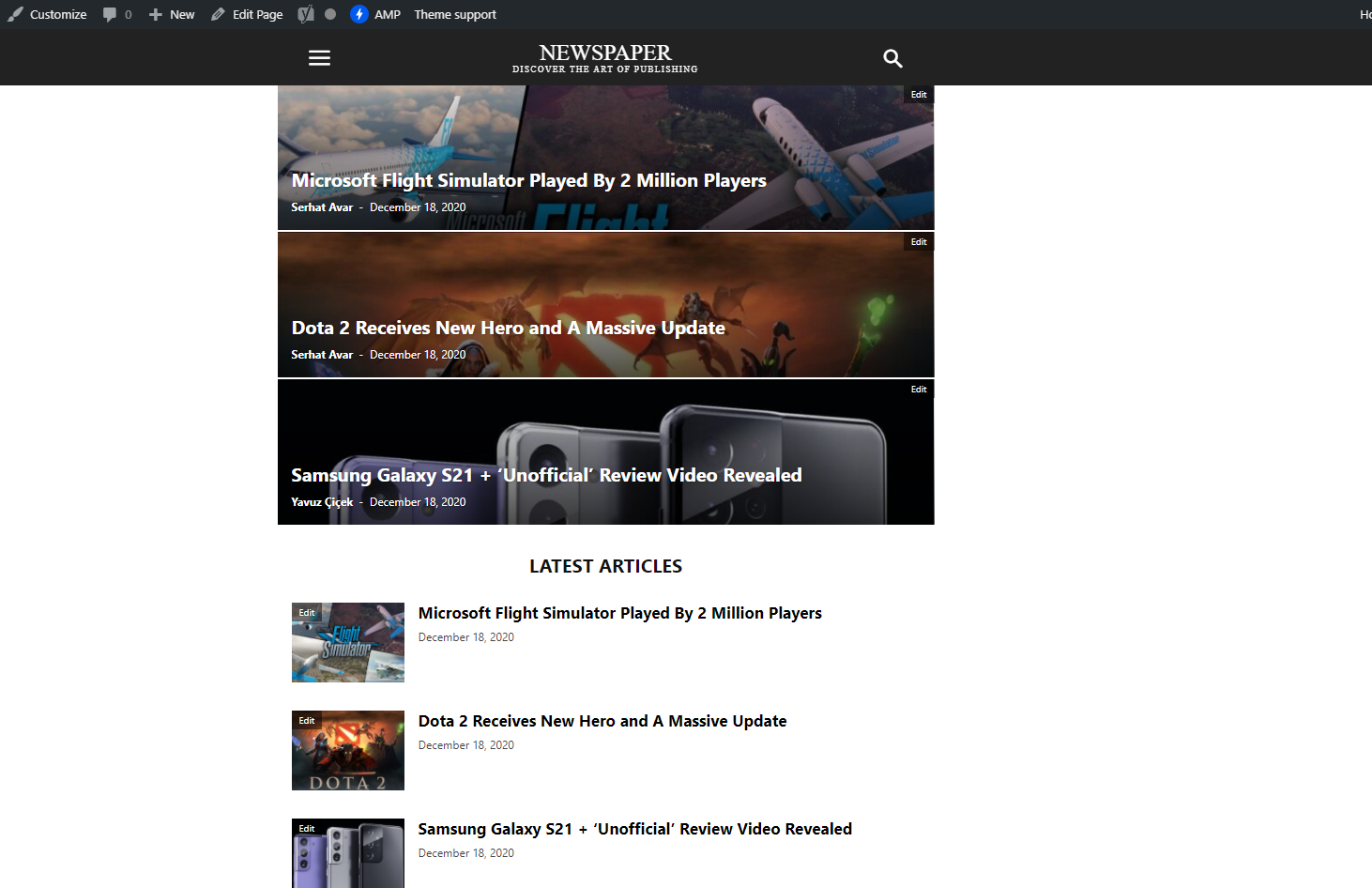The width and height of the screenshot is (1372, 888).
Task: Click author Yavuz Çiçek
Action: click(322, 502)
